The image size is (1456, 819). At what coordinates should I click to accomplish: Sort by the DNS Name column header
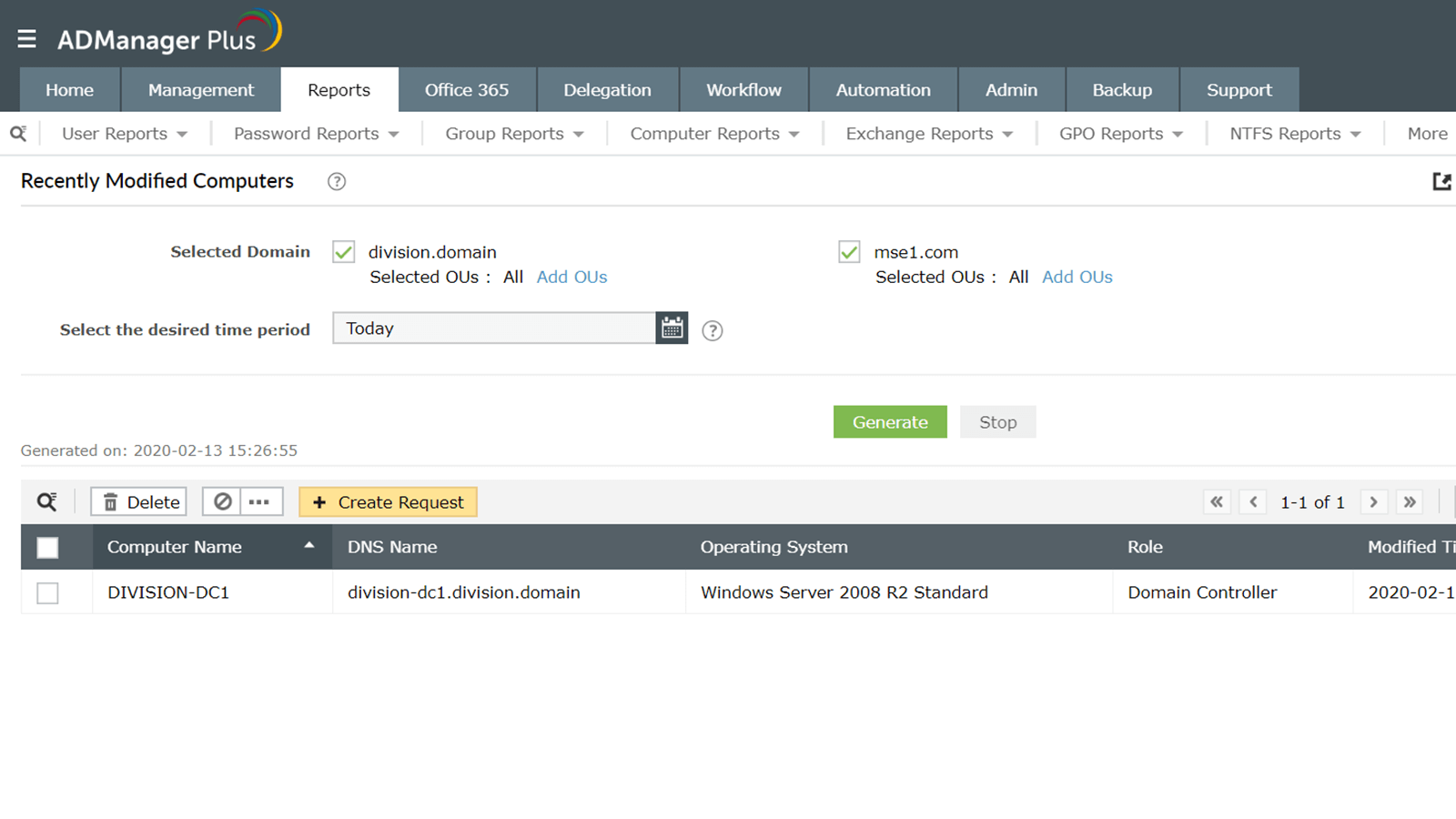pyautogui.click(x=392, y=547)
